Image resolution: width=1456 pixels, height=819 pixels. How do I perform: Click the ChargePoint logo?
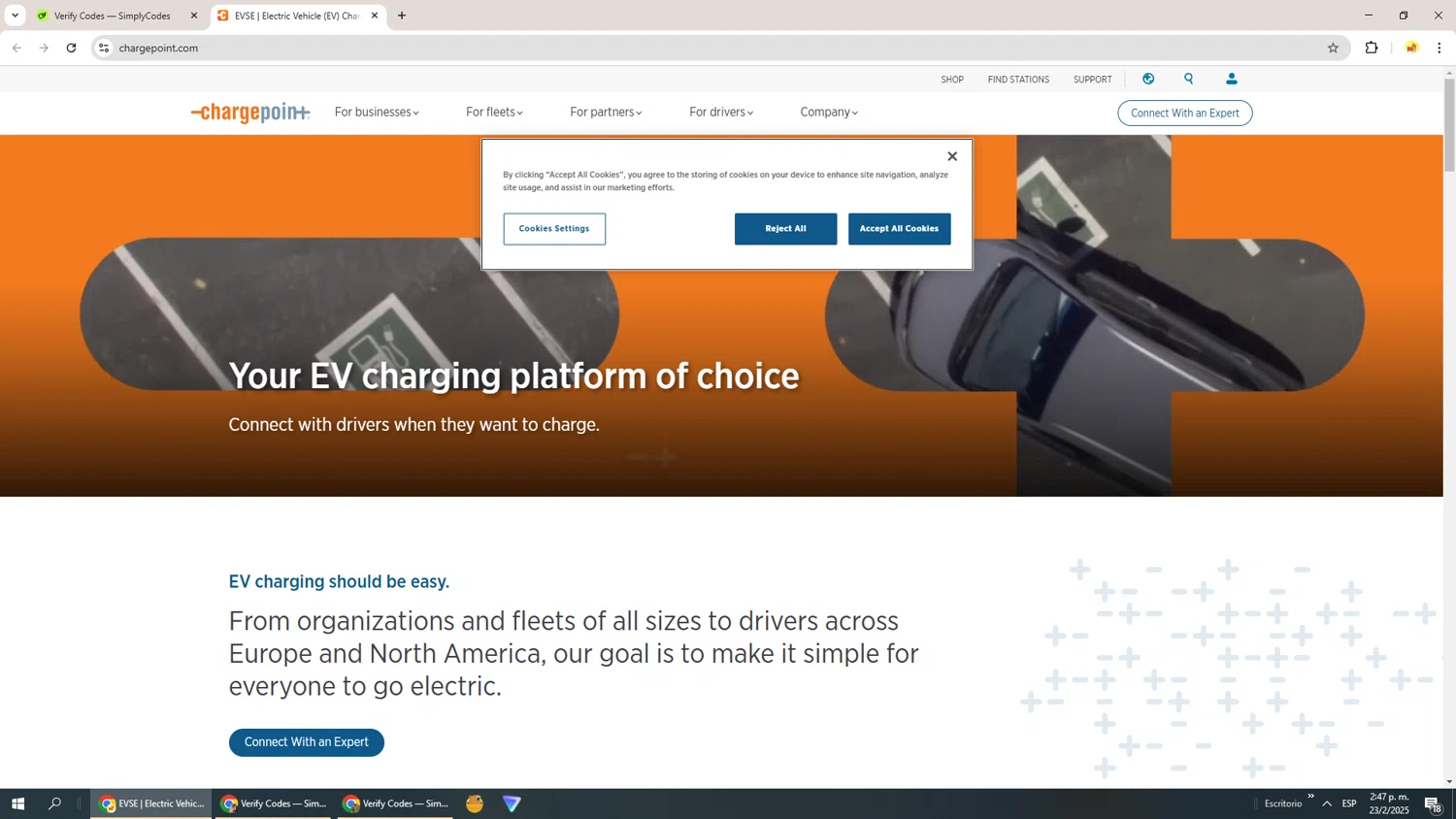(250, 113)
